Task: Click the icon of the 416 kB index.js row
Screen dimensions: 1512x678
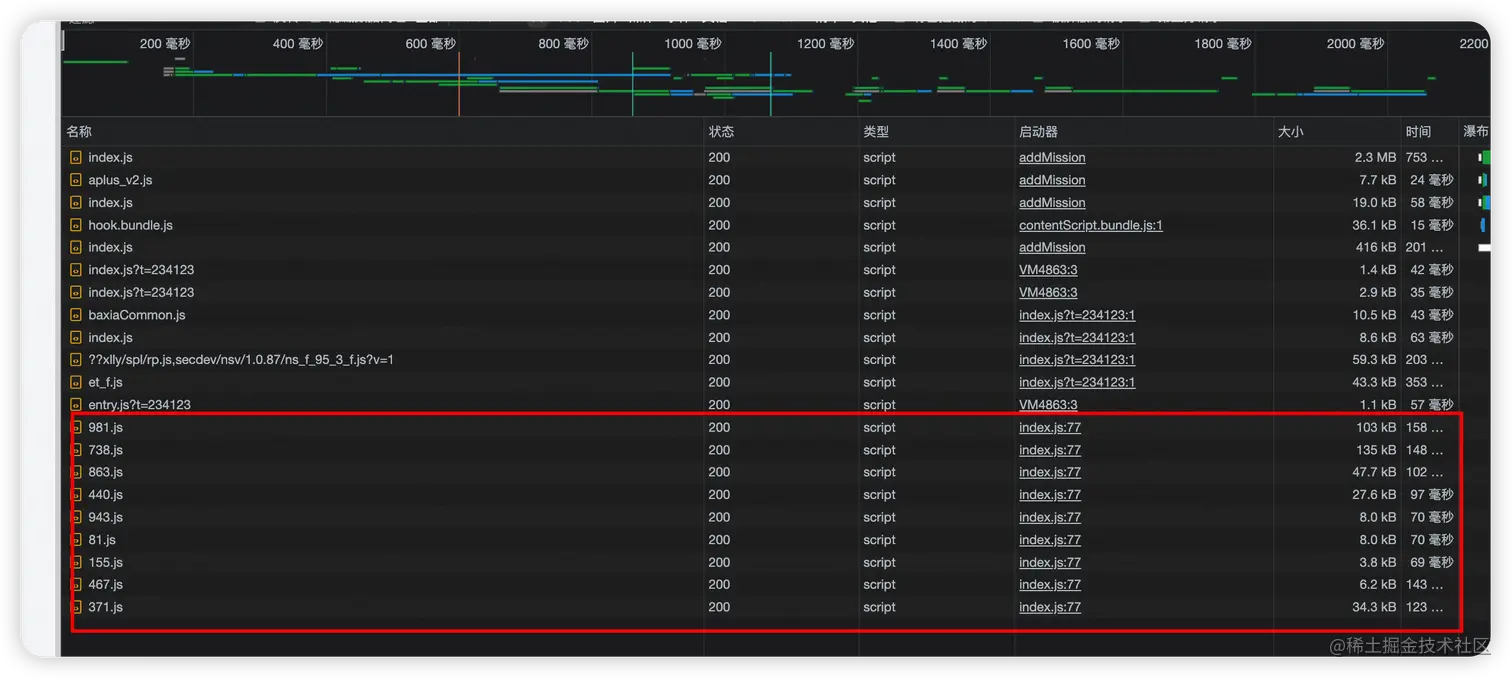Action: (x=76, y=248)
